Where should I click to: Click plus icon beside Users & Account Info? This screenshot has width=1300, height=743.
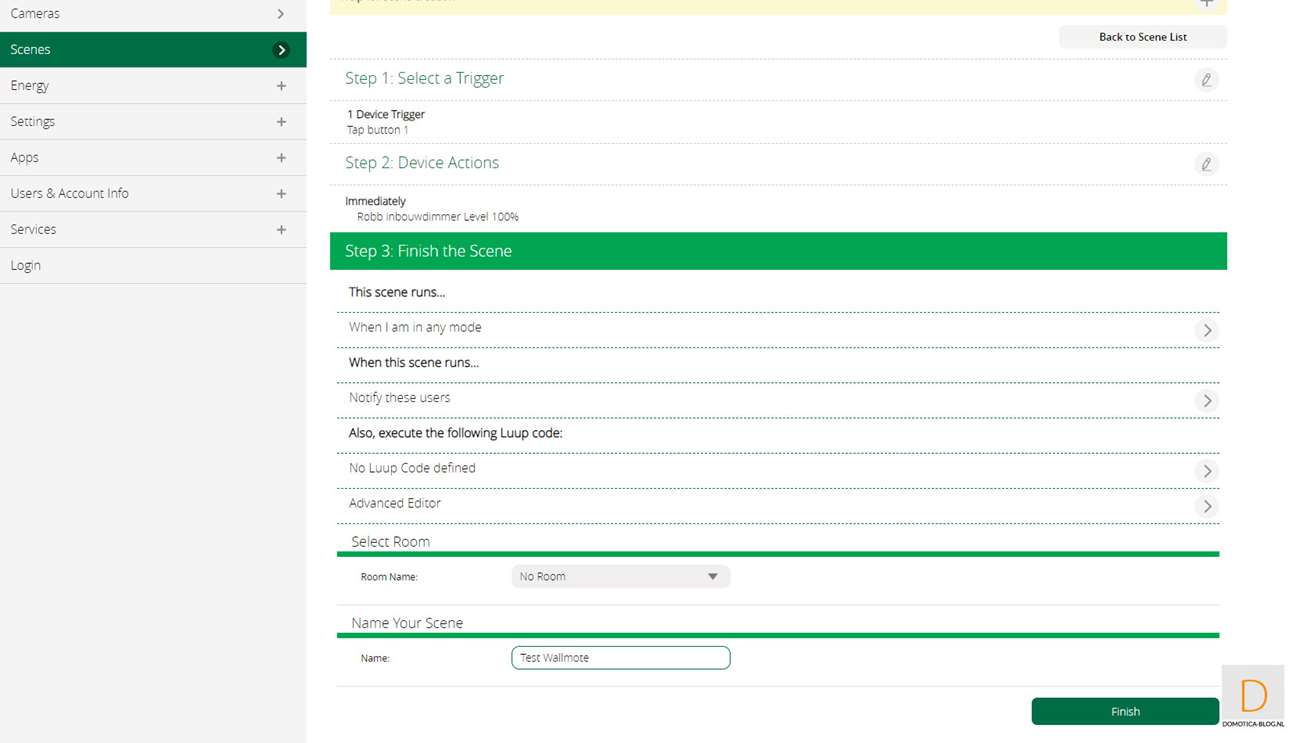click(281, 194)
